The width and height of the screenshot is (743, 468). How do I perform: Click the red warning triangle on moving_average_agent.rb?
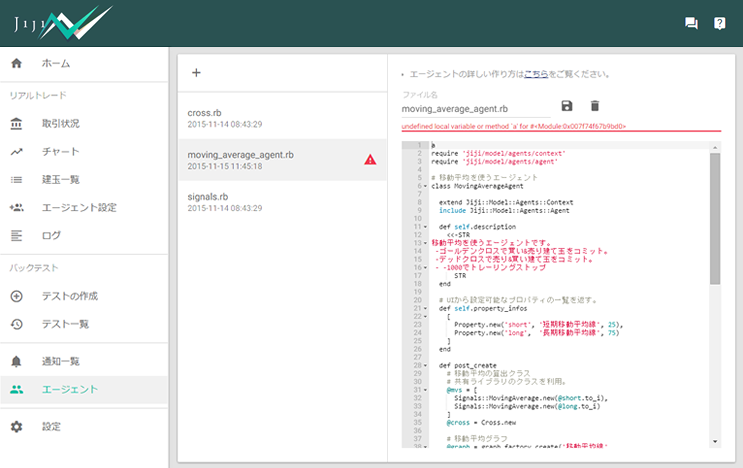[370, 160]
